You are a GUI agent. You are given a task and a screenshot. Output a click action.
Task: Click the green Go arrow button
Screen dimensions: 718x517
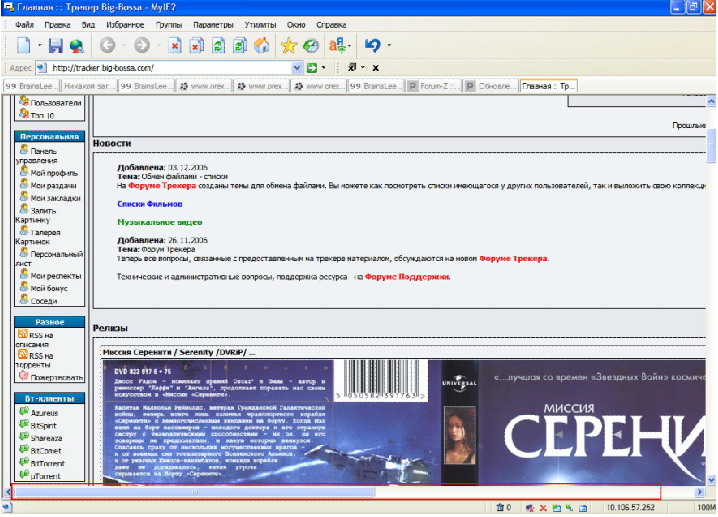click(312, 68)
